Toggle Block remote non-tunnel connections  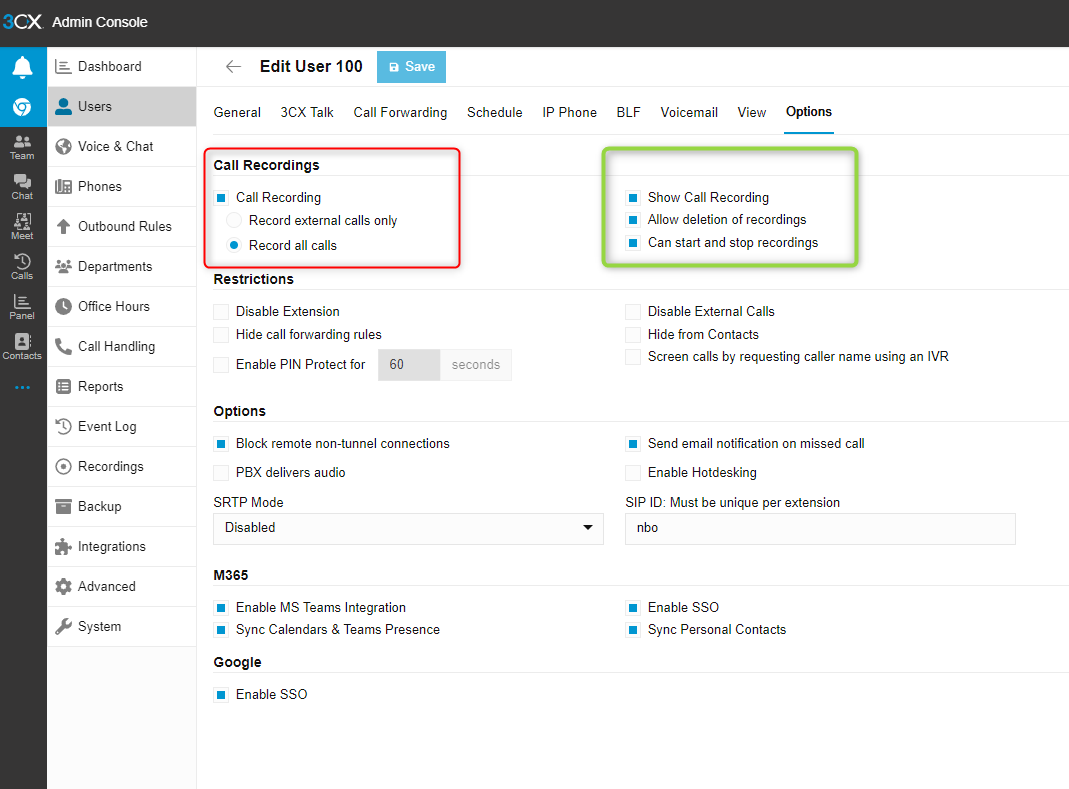pos(221,444)
